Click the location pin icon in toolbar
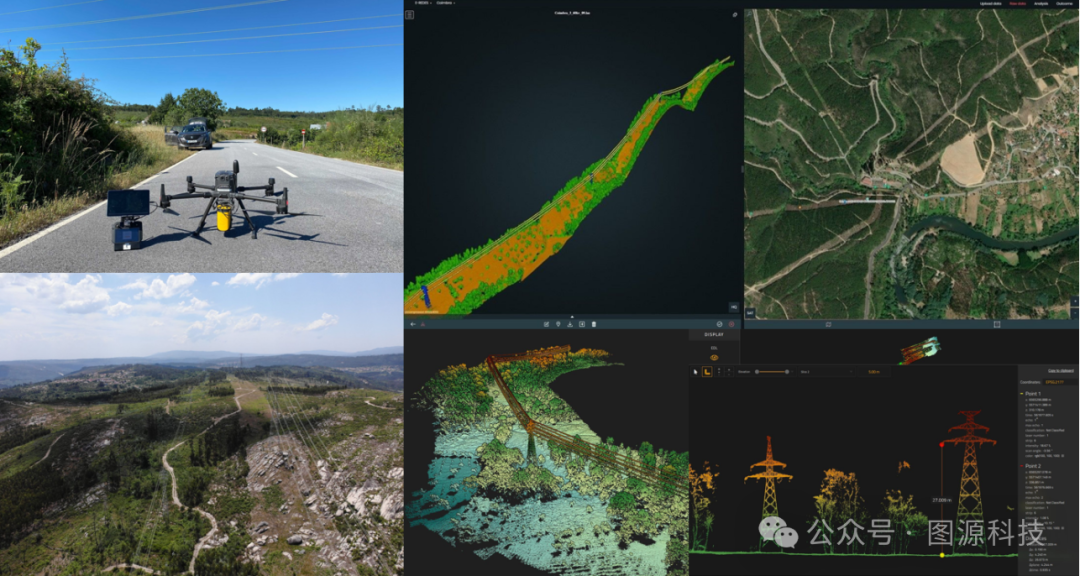Viewport: 1080px width, 576px height. (x=558, y=324)
